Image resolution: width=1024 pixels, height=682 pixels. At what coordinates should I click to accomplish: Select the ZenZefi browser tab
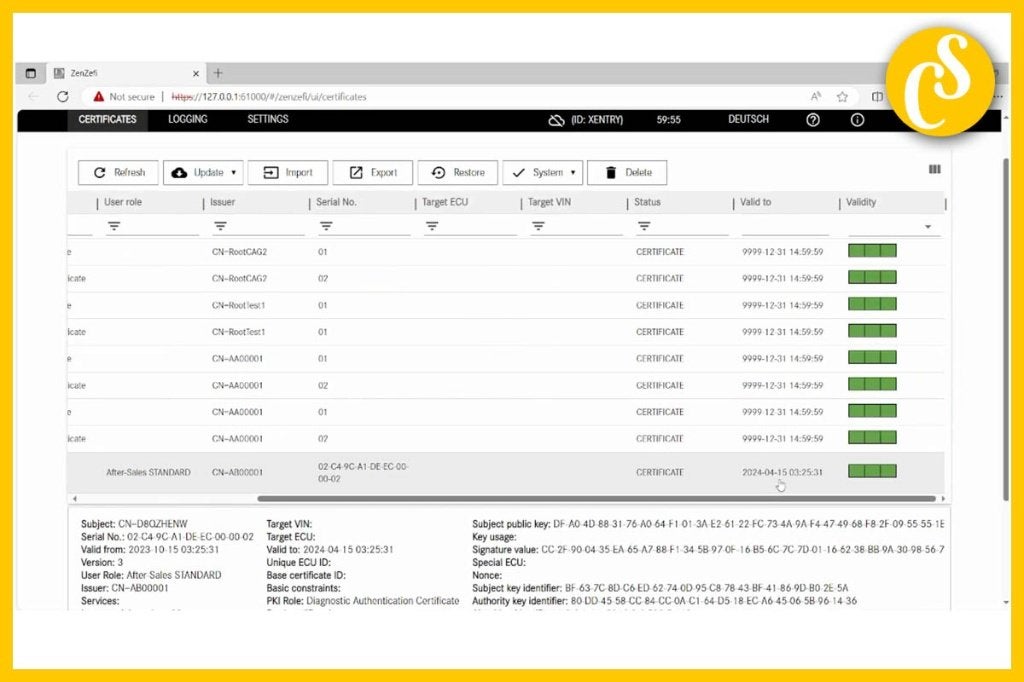tap(126, 73)
